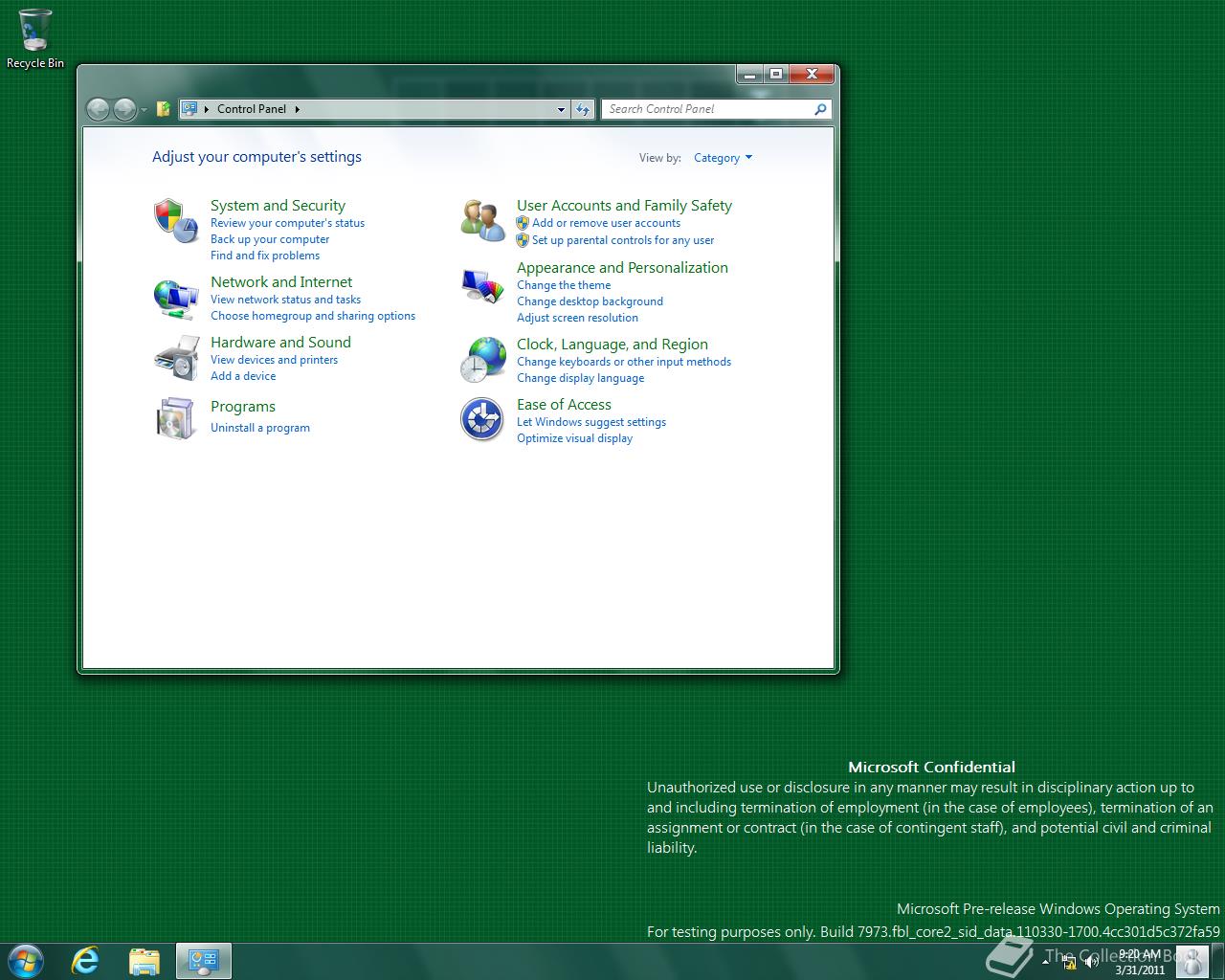Select the Control Panel taskbar button

pyautogui.click(x=203, y=961)
